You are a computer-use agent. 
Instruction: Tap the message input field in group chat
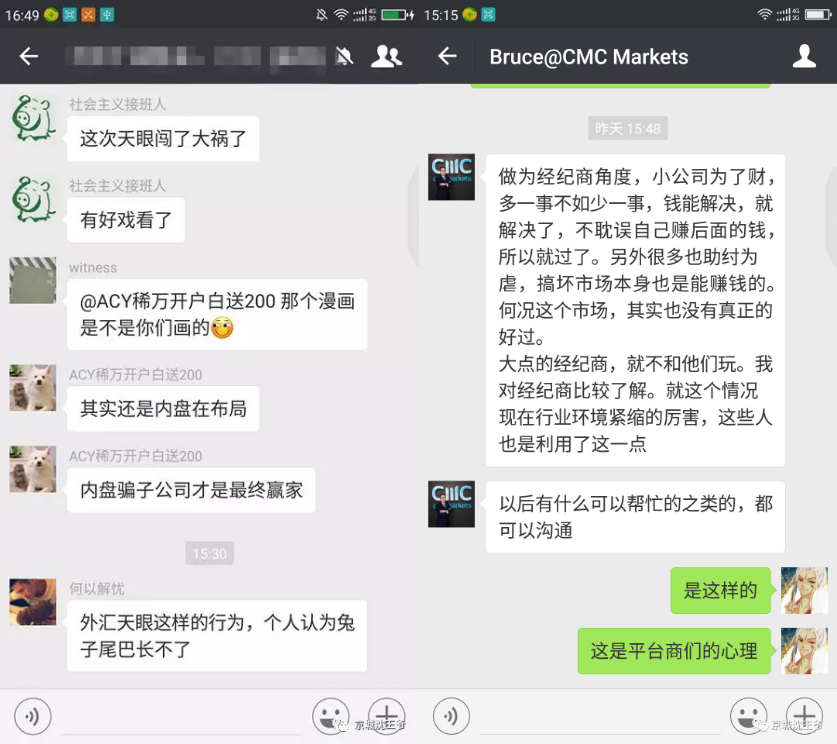(180, 715)
